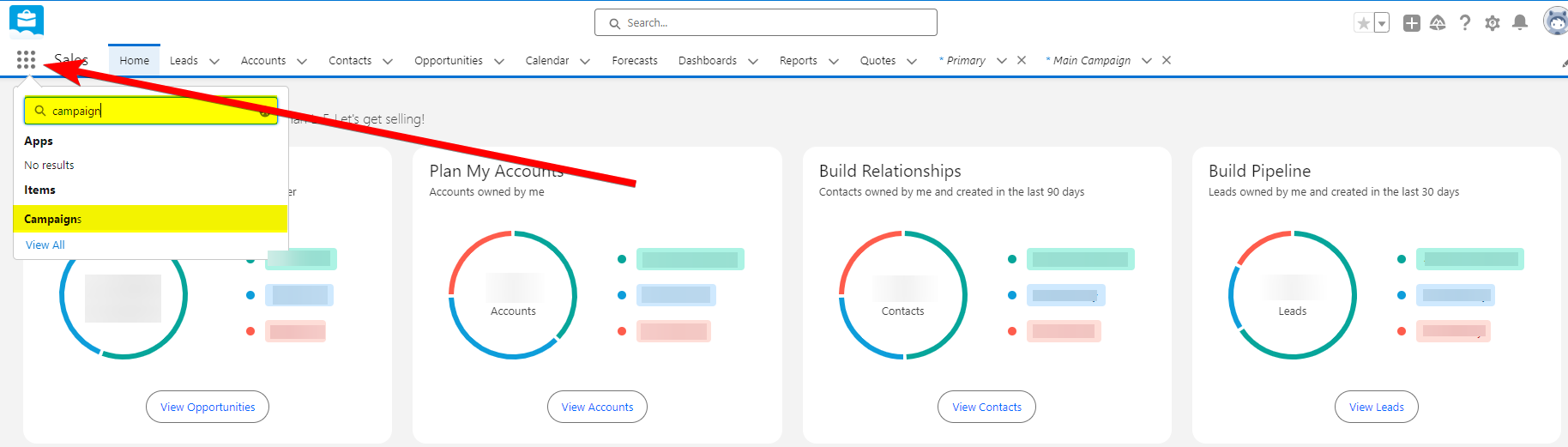This screenshot has height=447, width=1568.
Task: Open the Forecasts tab
Action: (x=635, y=60)
